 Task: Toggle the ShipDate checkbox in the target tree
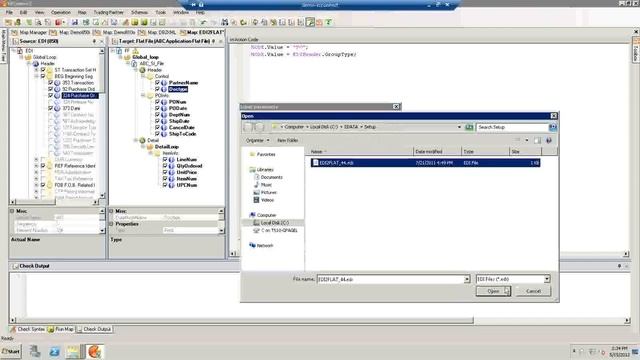pyautogui.click(x=158, y=121)
